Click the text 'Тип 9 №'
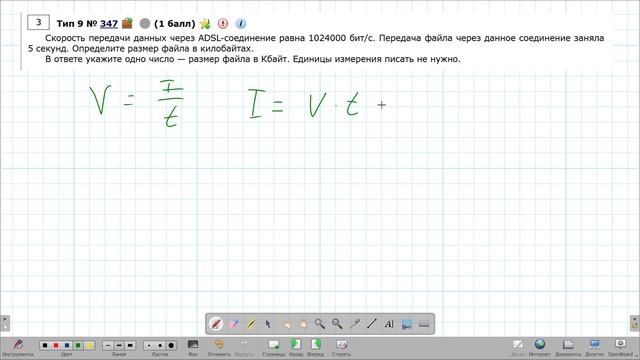This screenshot has height=360, width=640. 77,24
